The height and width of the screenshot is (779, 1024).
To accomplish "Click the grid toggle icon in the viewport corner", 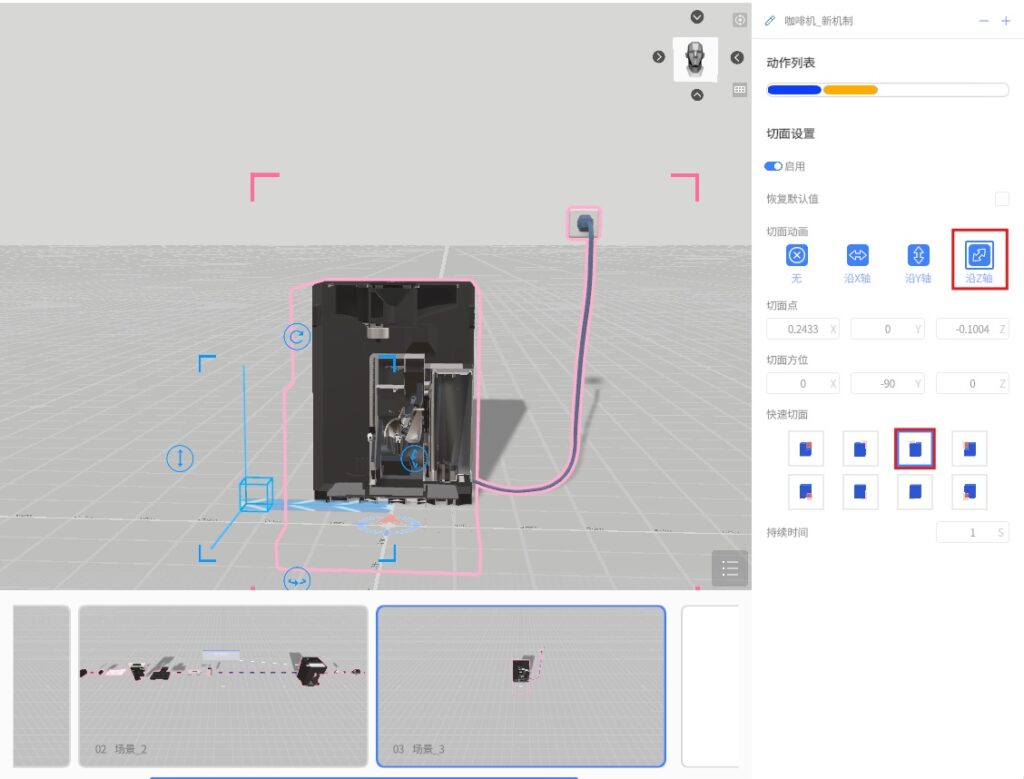I will [x=740, y=89].
